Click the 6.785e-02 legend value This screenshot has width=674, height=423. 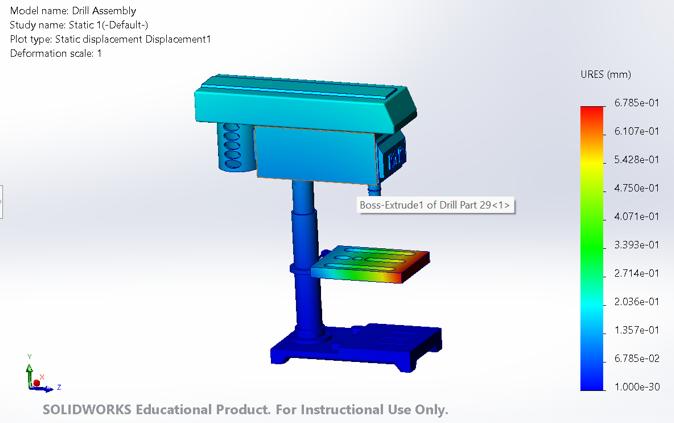[x=636, y=358]
